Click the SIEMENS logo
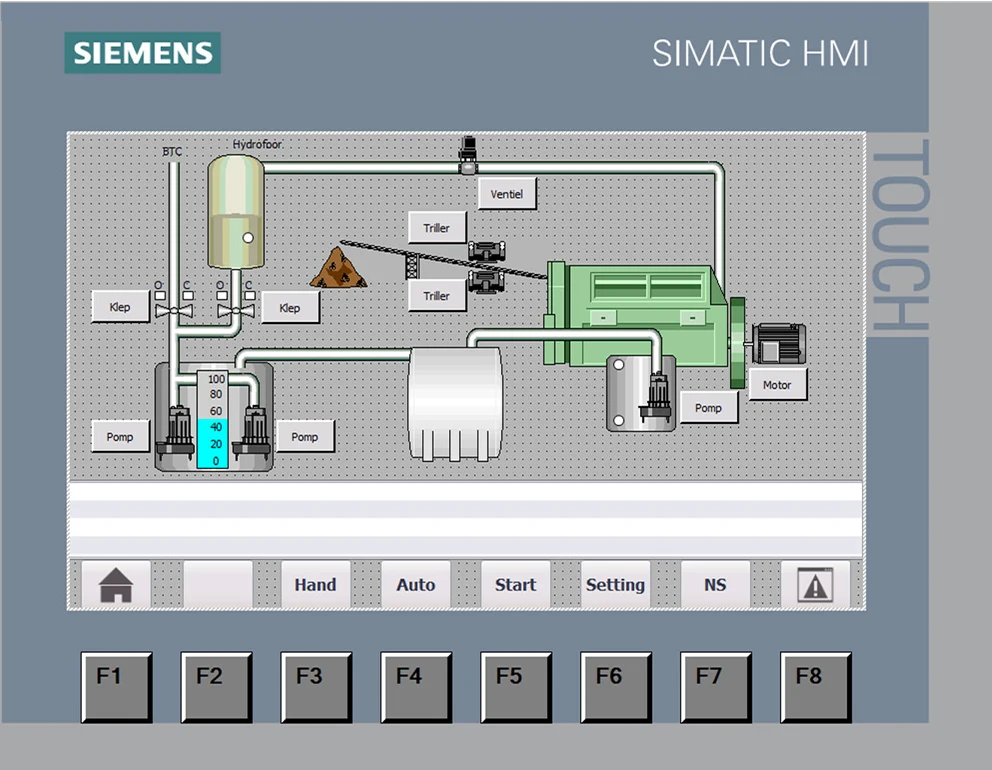Viewport: 992px width, 770px height. [x=142, y=53]
